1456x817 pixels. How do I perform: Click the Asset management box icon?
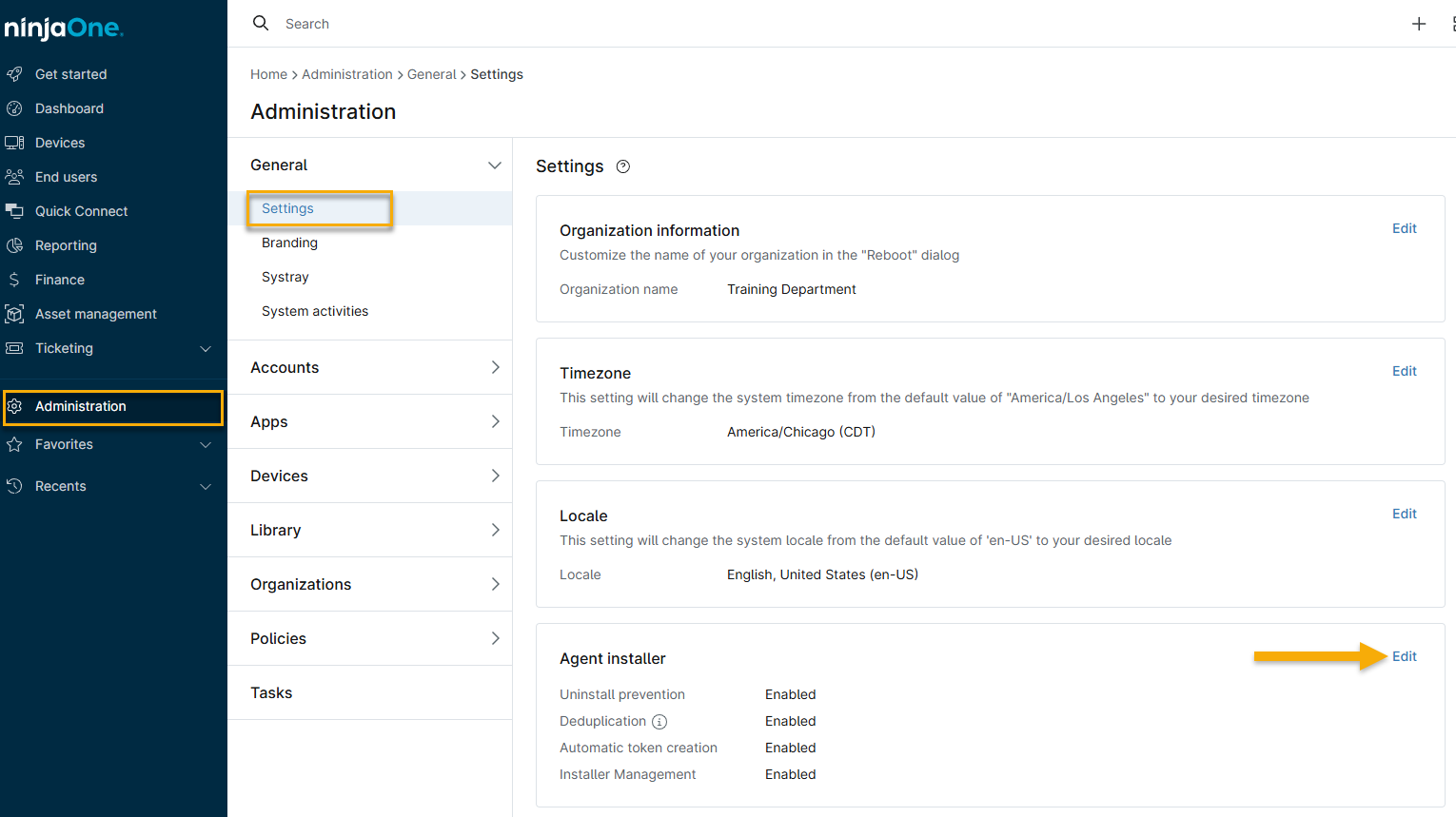point(14,314)
